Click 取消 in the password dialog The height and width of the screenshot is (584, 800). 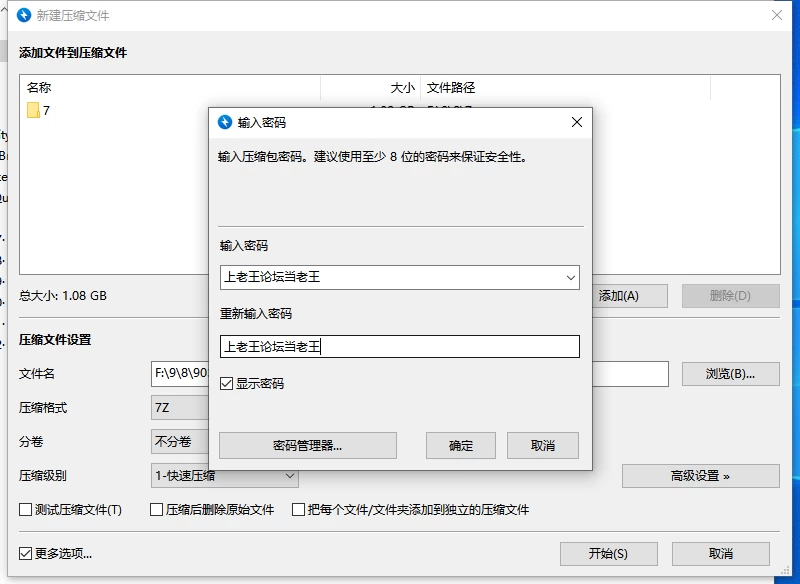[x=543, y=446]
